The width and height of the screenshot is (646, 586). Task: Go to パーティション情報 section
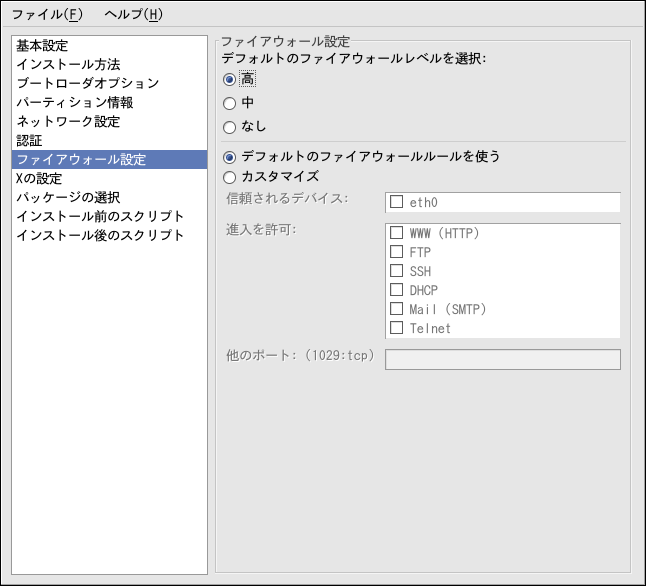tap(74, 102)
